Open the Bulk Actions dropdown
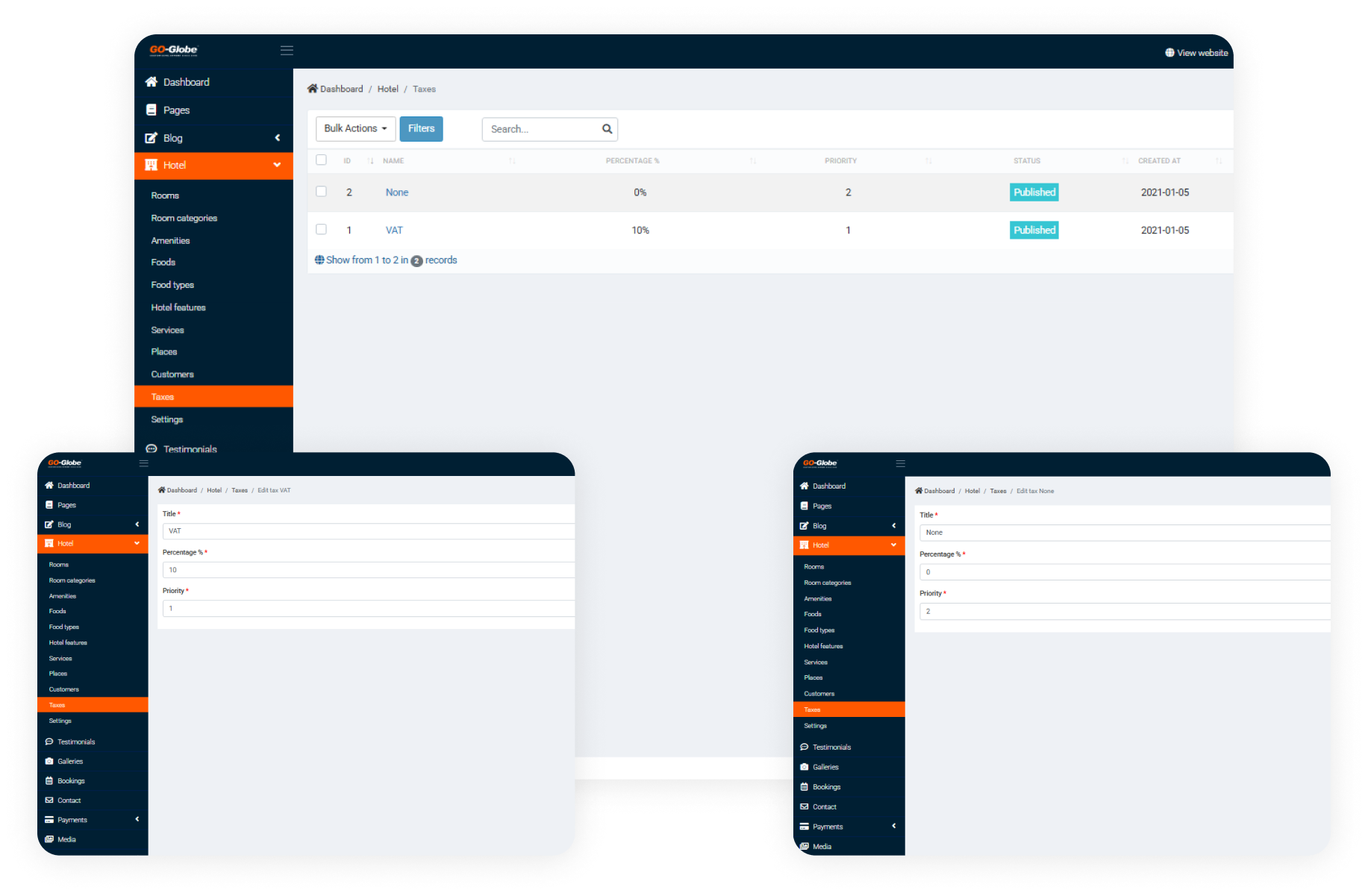 pos(355,128)
